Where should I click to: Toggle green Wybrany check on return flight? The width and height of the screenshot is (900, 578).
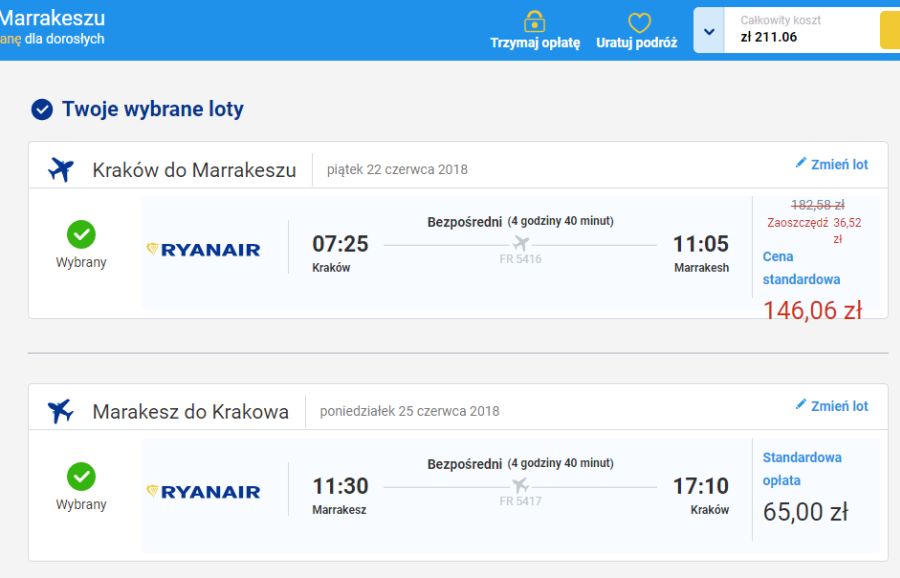coord(81,476)
